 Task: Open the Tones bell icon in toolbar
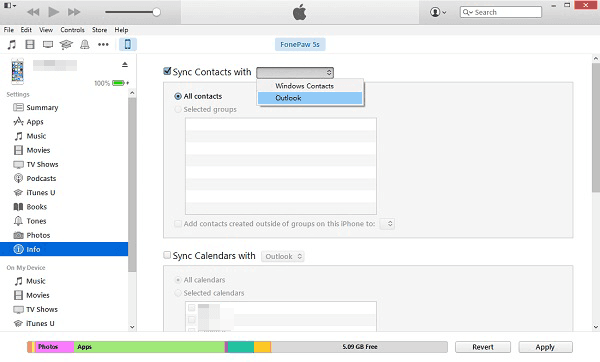point(85,44)
